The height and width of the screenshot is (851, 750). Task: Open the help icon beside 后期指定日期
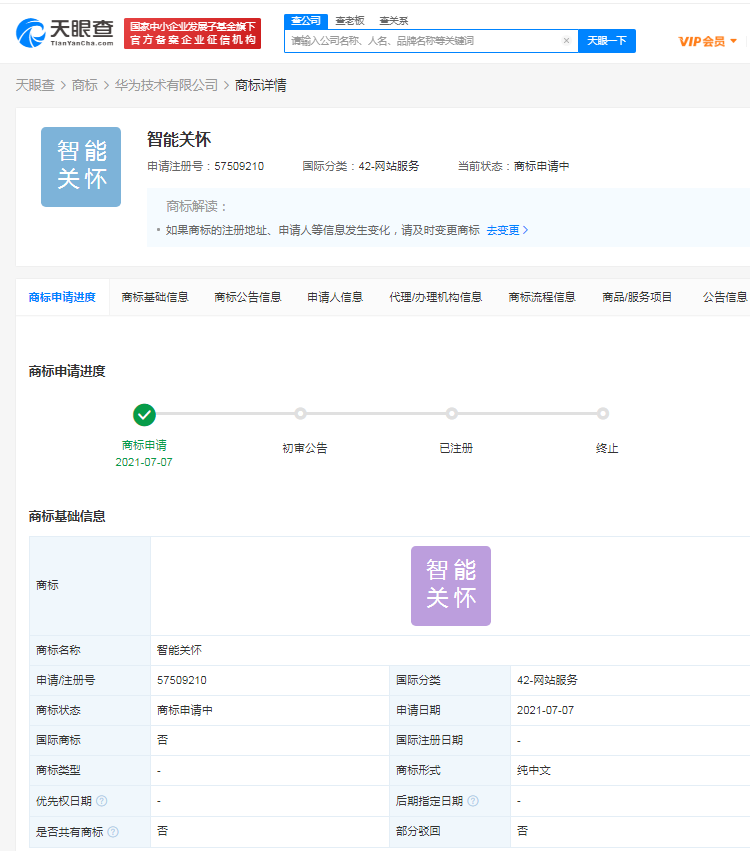click(473, 801)
